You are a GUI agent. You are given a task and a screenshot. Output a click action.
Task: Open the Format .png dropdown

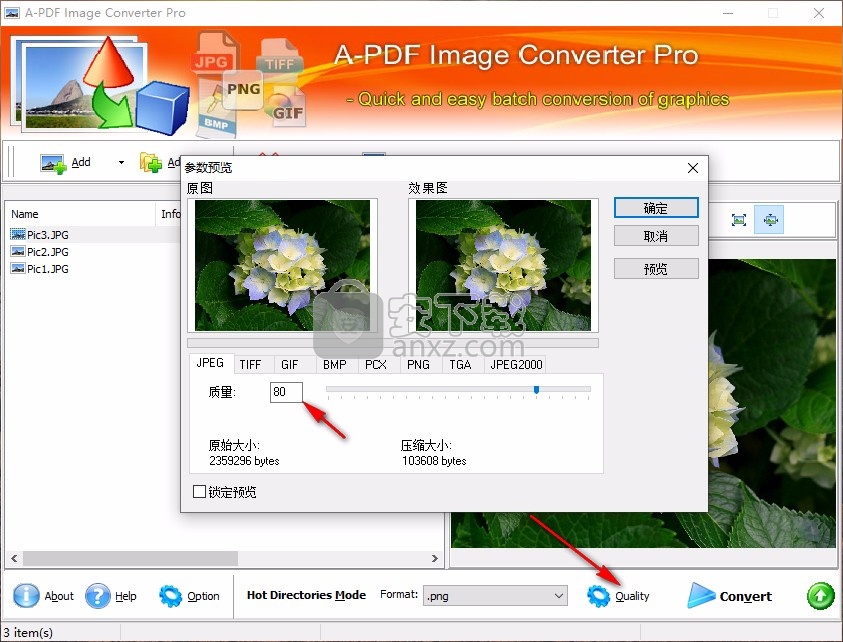495,596
